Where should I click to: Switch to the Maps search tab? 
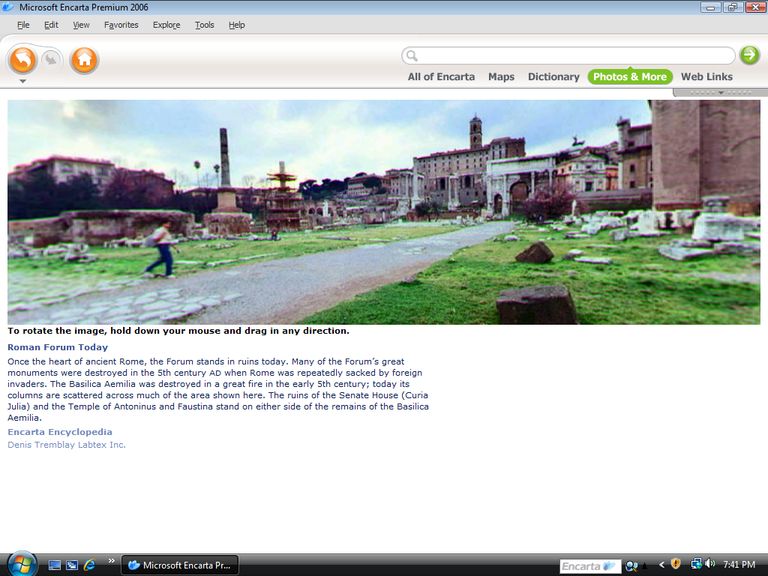coord(501,77)
